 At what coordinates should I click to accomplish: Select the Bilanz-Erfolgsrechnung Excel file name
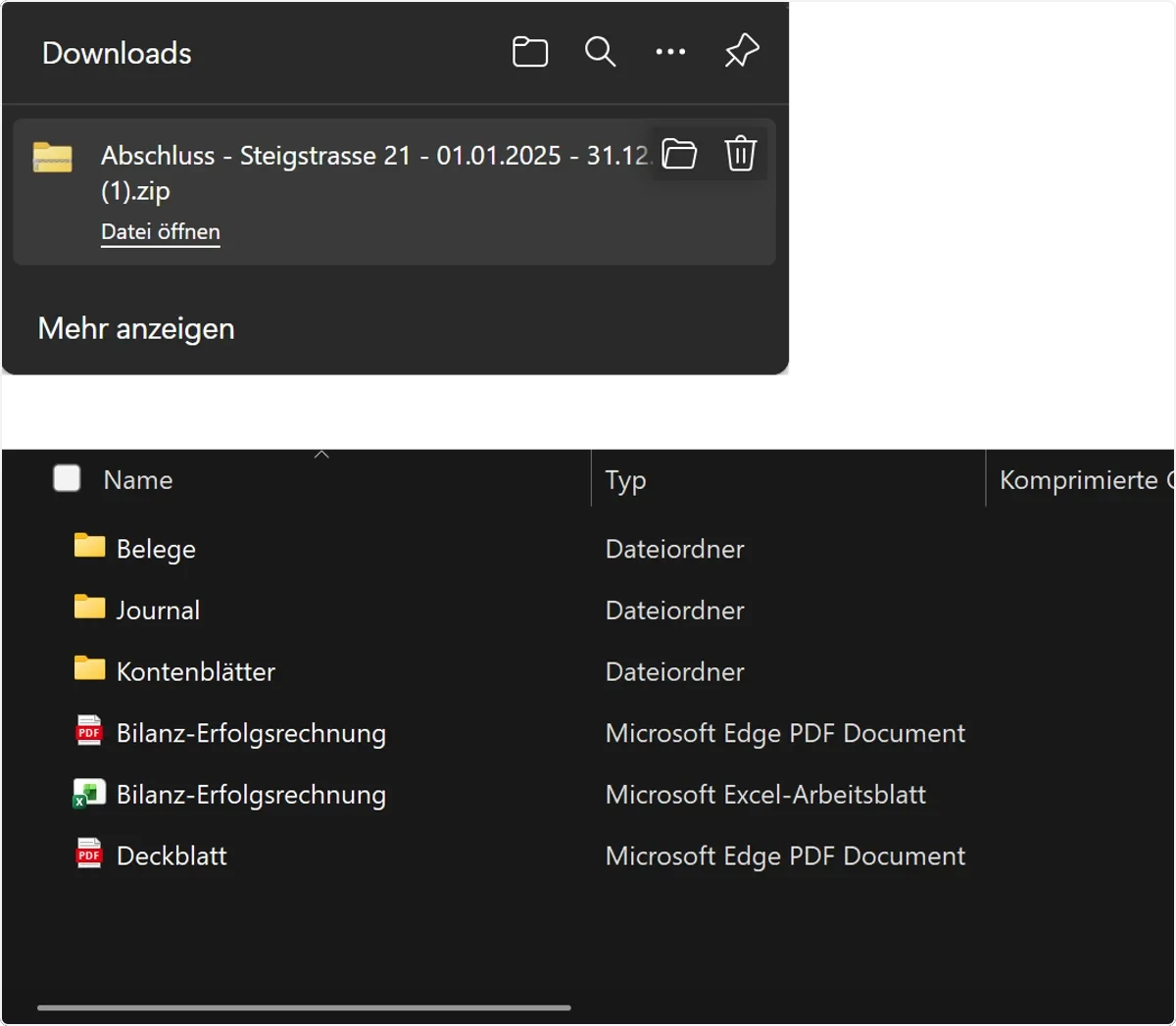(251, 795)
